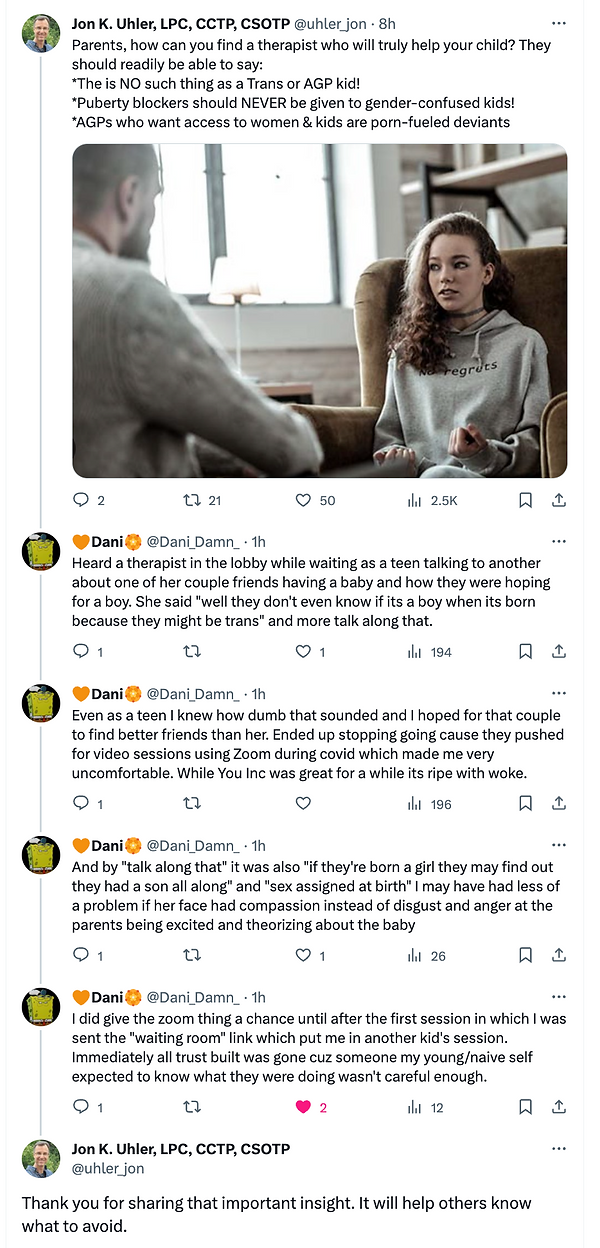Share the reply about zoom waiting room
The height and width of the screenshot is (1248, 600).
[559, 1107]
